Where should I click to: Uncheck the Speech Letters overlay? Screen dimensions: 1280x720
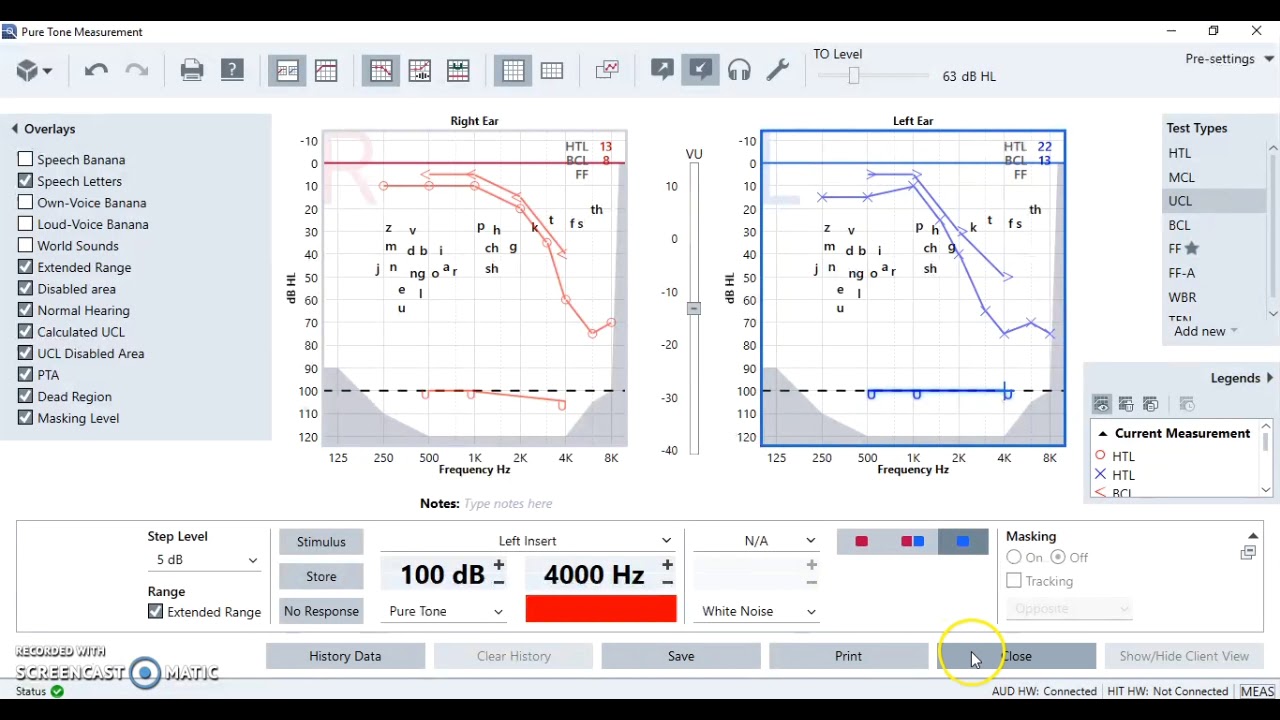[26, 181]
